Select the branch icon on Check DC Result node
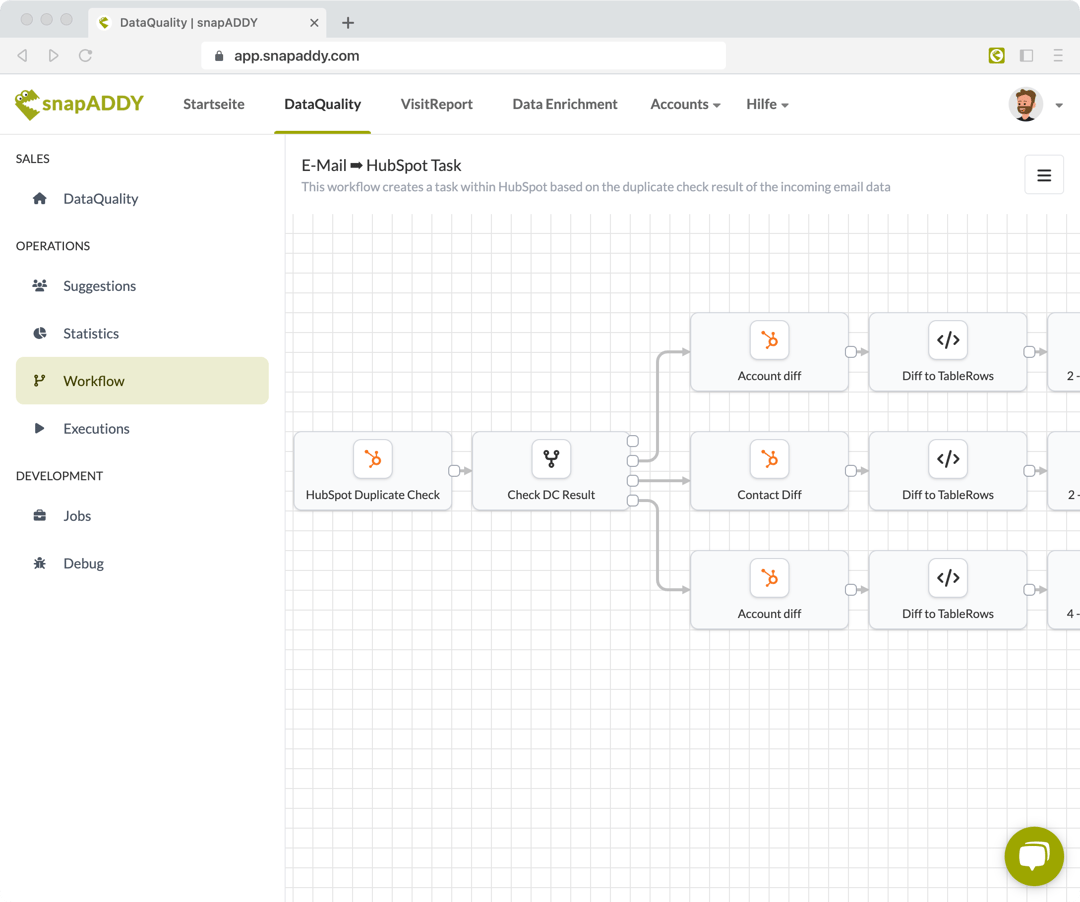 click(x=551, y=459)
